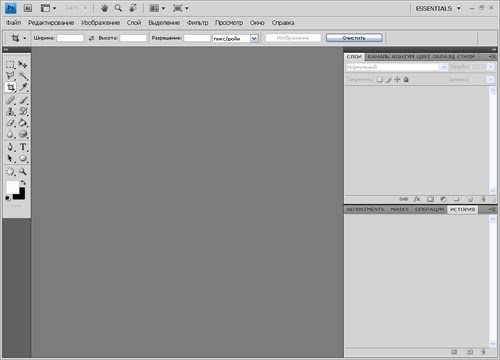
Task: Expand the ESSENTIALS workspace dropdown
Action: coord(438,8)
